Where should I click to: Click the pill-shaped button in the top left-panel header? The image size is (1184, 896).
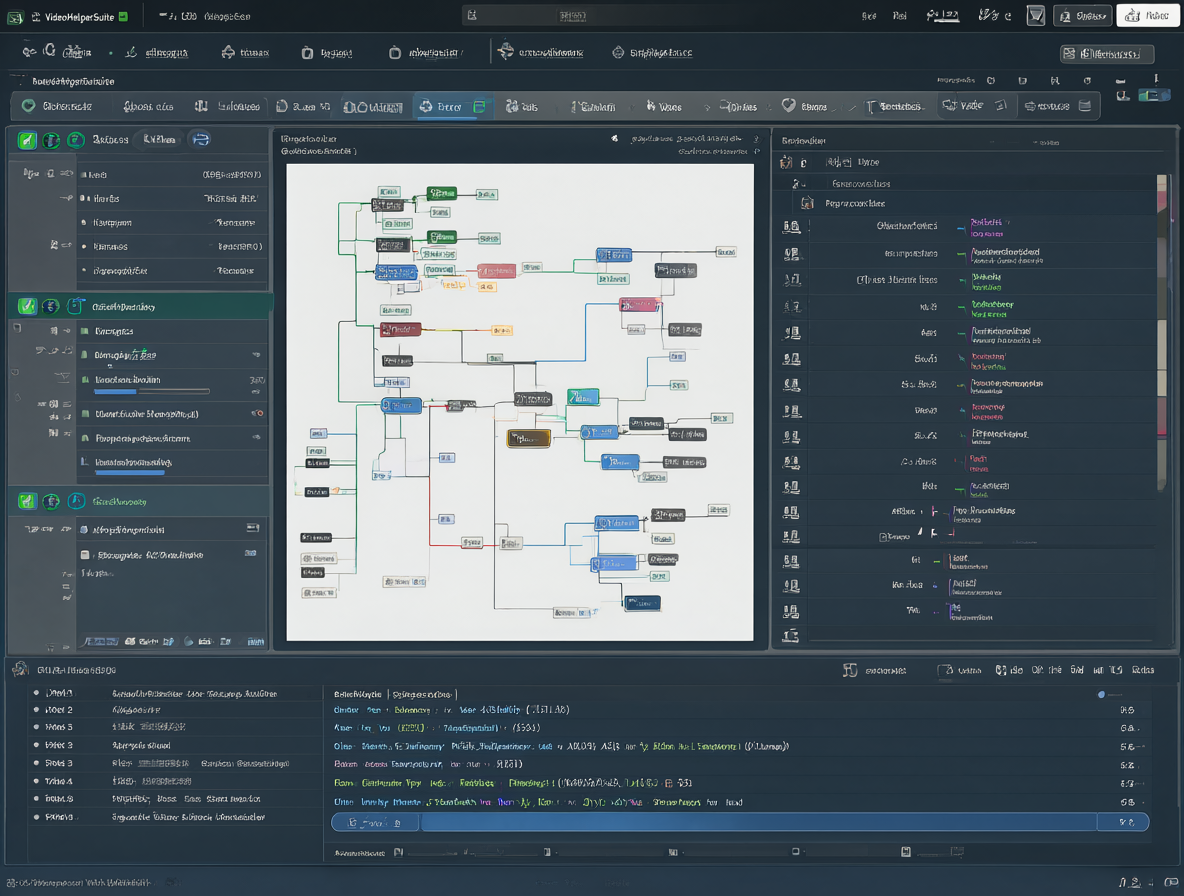click(x=159, y=140)
